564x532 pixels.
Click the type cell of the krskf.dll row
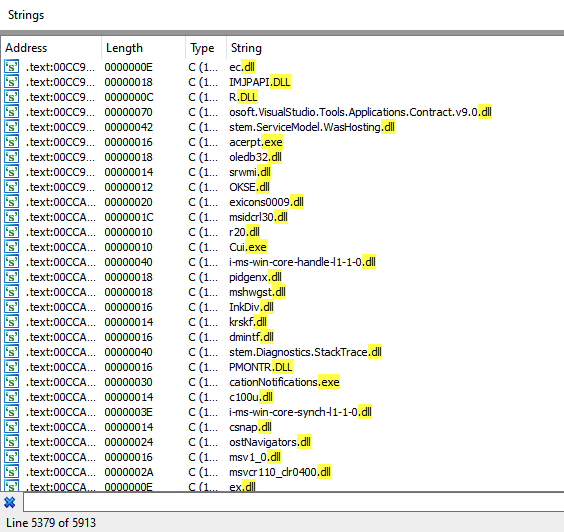203,322
